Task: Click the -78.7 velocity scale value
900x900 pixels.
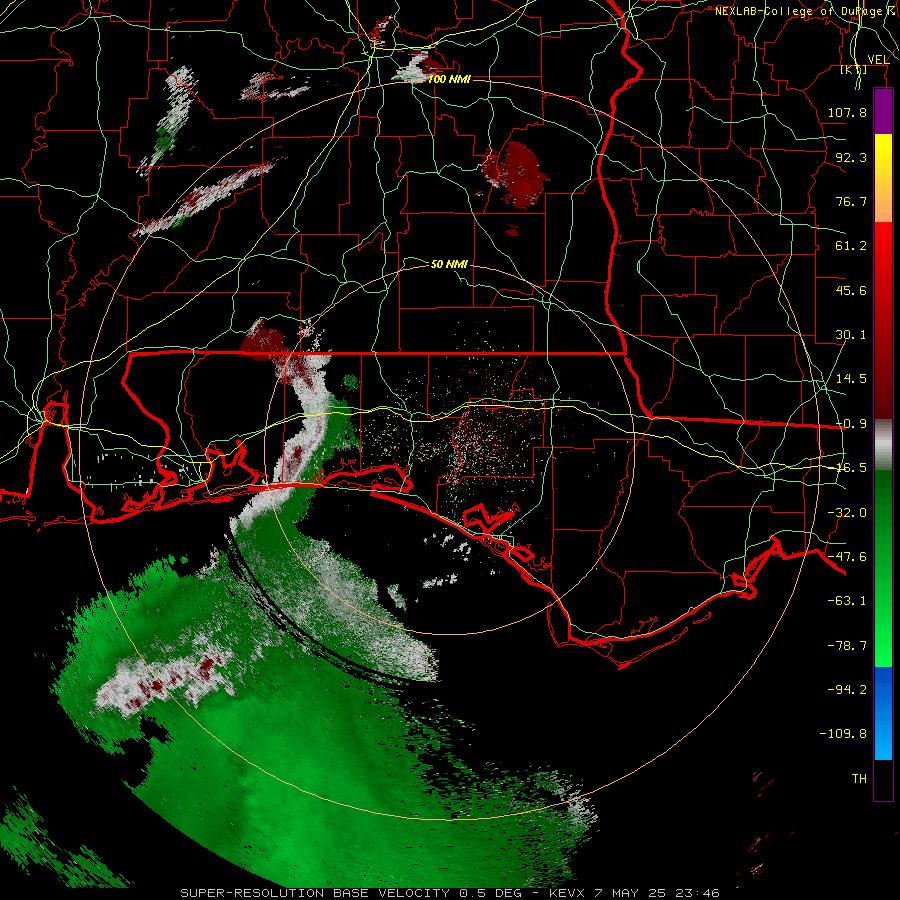Action: point(847,646)
